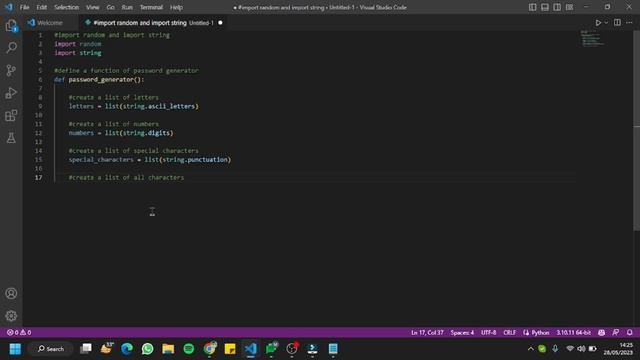Viewport: 640px width, 360px height.
Task: Open Google Chrome from taskbar
Action: point(209,349)
